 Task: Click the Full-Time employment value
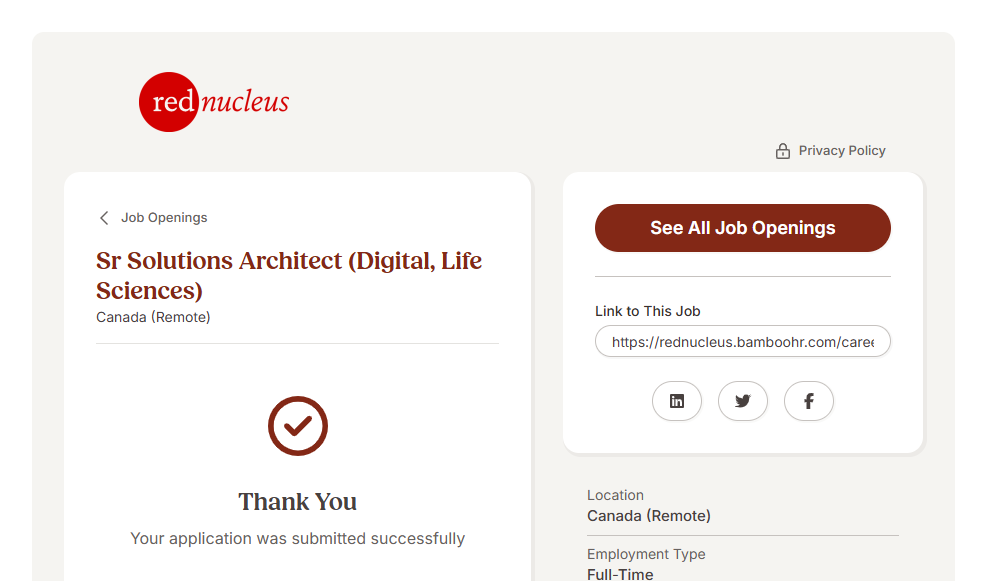[620, 574]
